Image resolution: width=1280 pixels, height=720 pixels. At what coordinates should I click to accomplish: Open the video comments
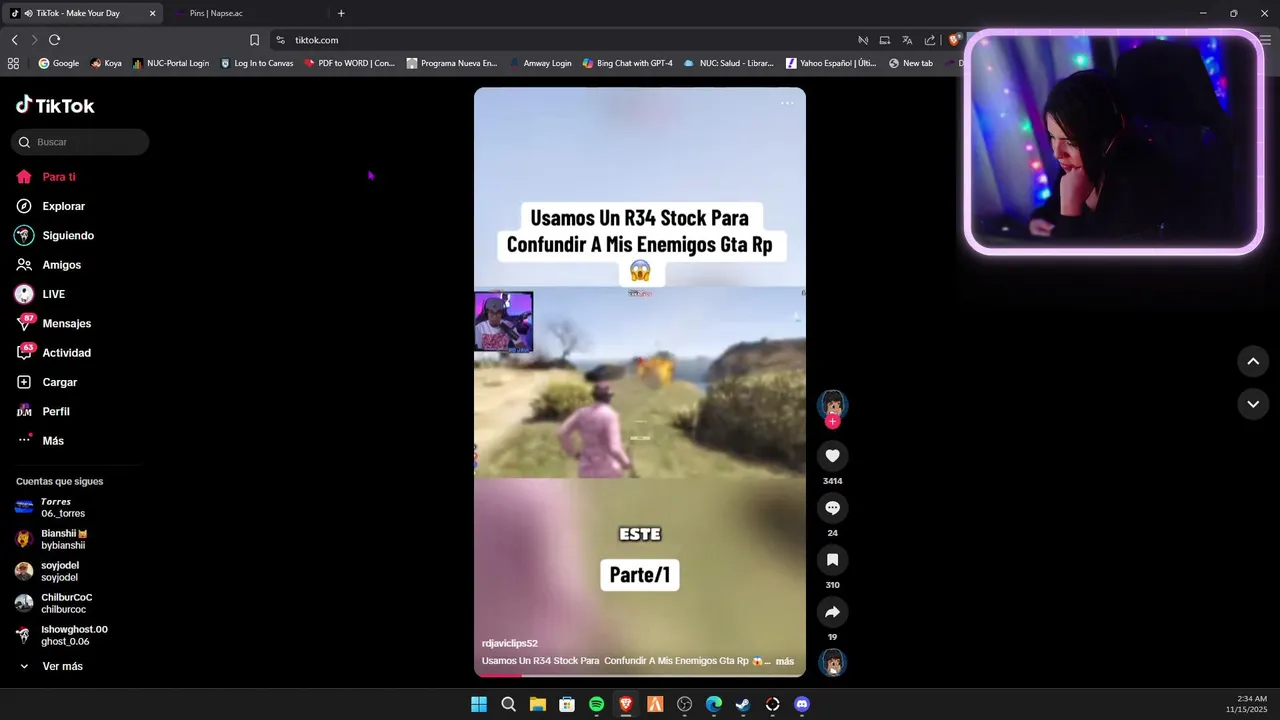(832, 508)
